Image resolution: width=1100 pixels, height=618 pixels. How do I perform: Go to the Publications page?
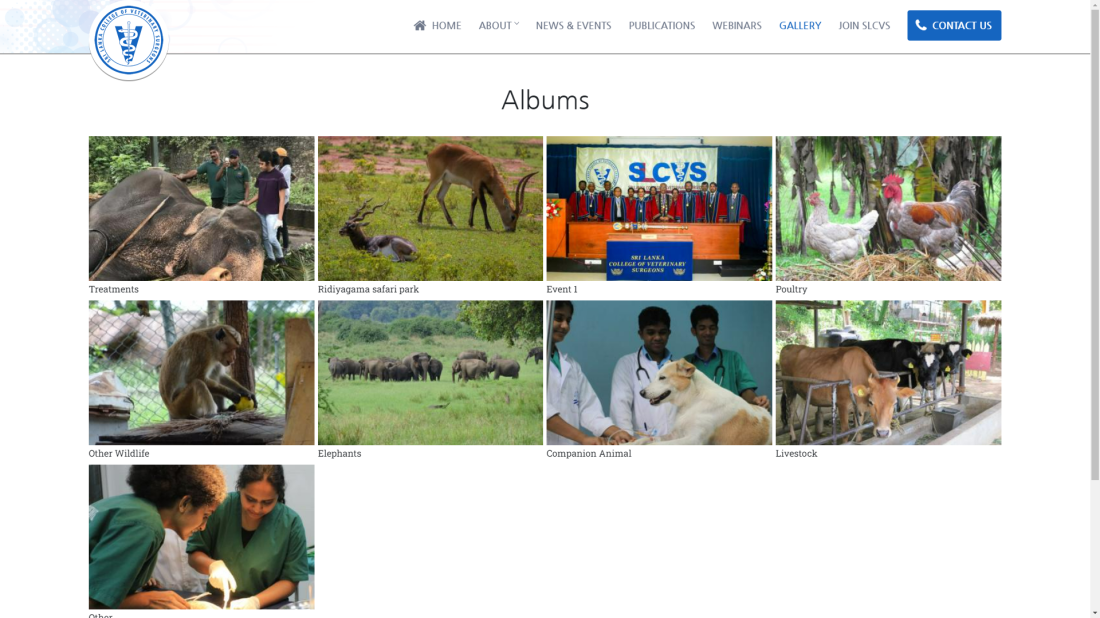click(x=662, y=25)
